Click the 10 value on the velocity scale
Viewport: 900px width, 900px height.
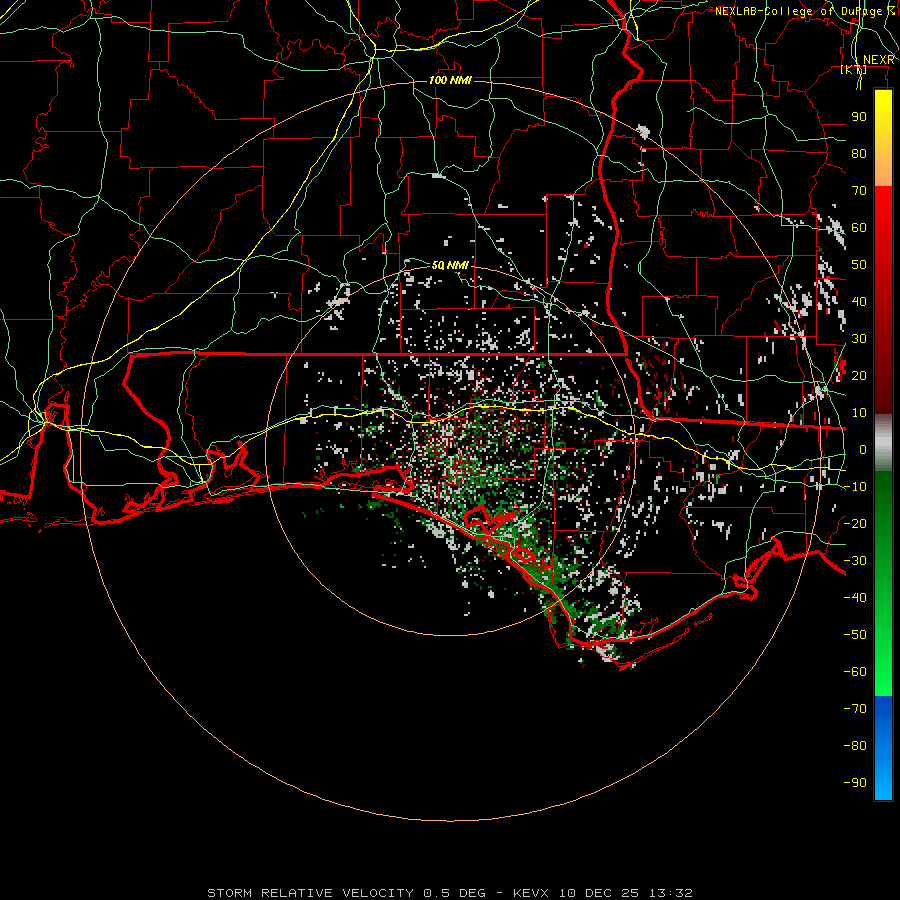coord(859,413)
